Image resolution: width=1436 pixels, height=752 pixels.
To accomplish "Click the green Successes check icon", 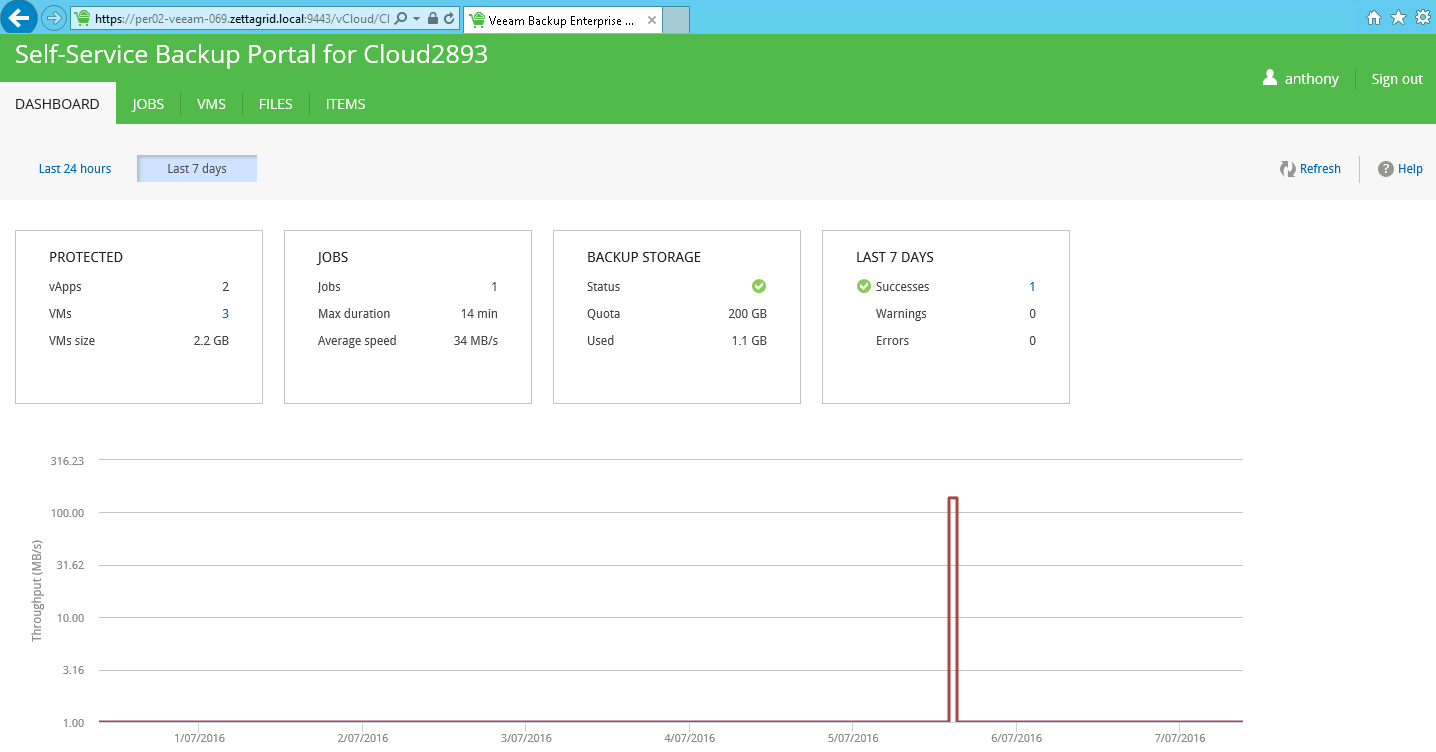I will [864, 286].
